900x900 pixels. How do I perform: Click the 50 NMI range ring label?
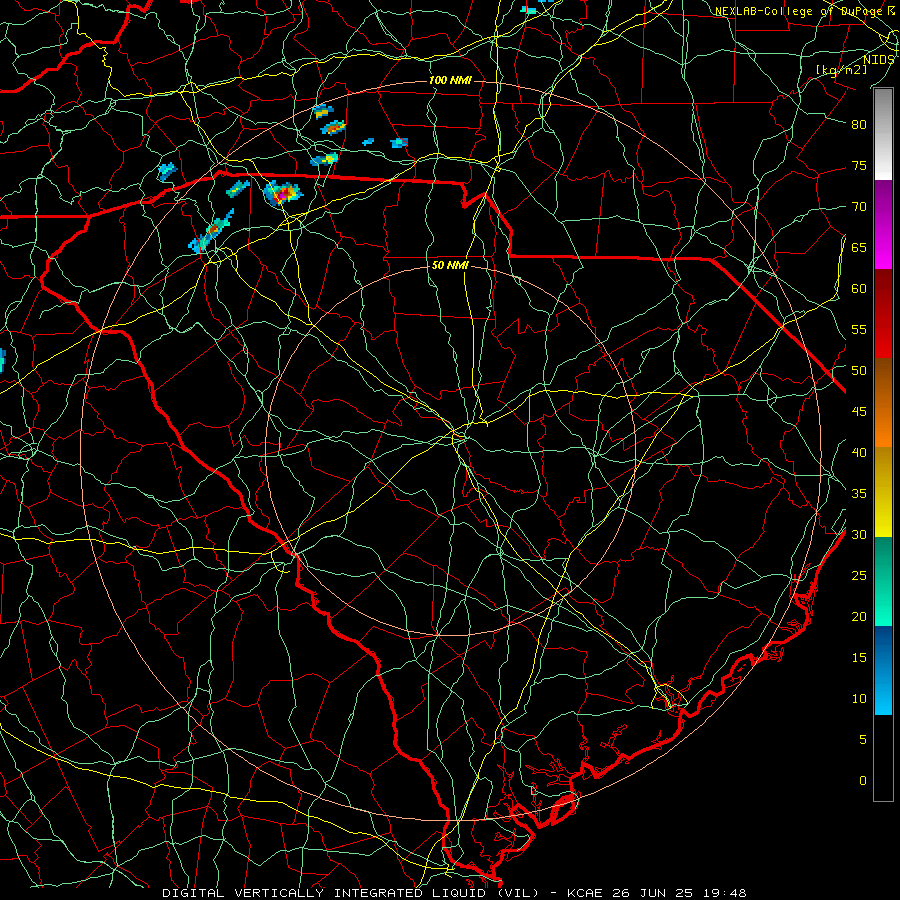pyautogui.click(x=450, y=265)
